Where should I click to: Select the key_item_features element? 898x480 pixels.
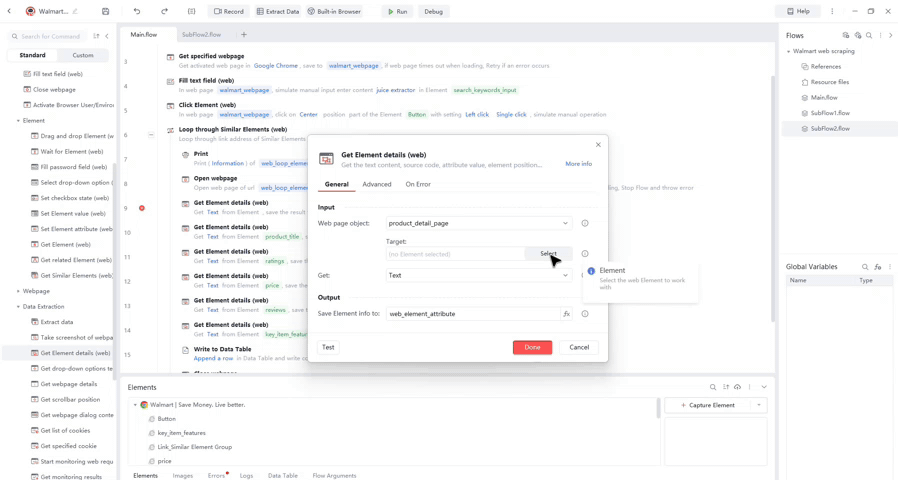pyautogui.click(x=181, y=433)
